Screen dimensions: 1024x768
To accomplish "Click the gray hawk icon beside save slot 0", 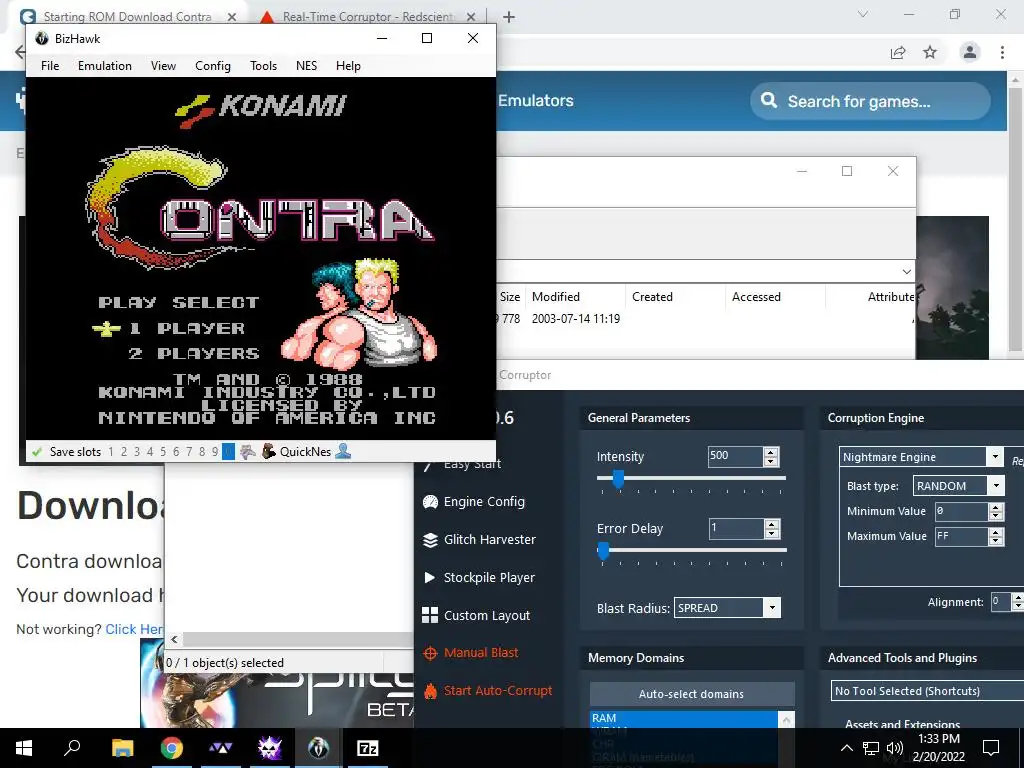I will click(248, 451).
